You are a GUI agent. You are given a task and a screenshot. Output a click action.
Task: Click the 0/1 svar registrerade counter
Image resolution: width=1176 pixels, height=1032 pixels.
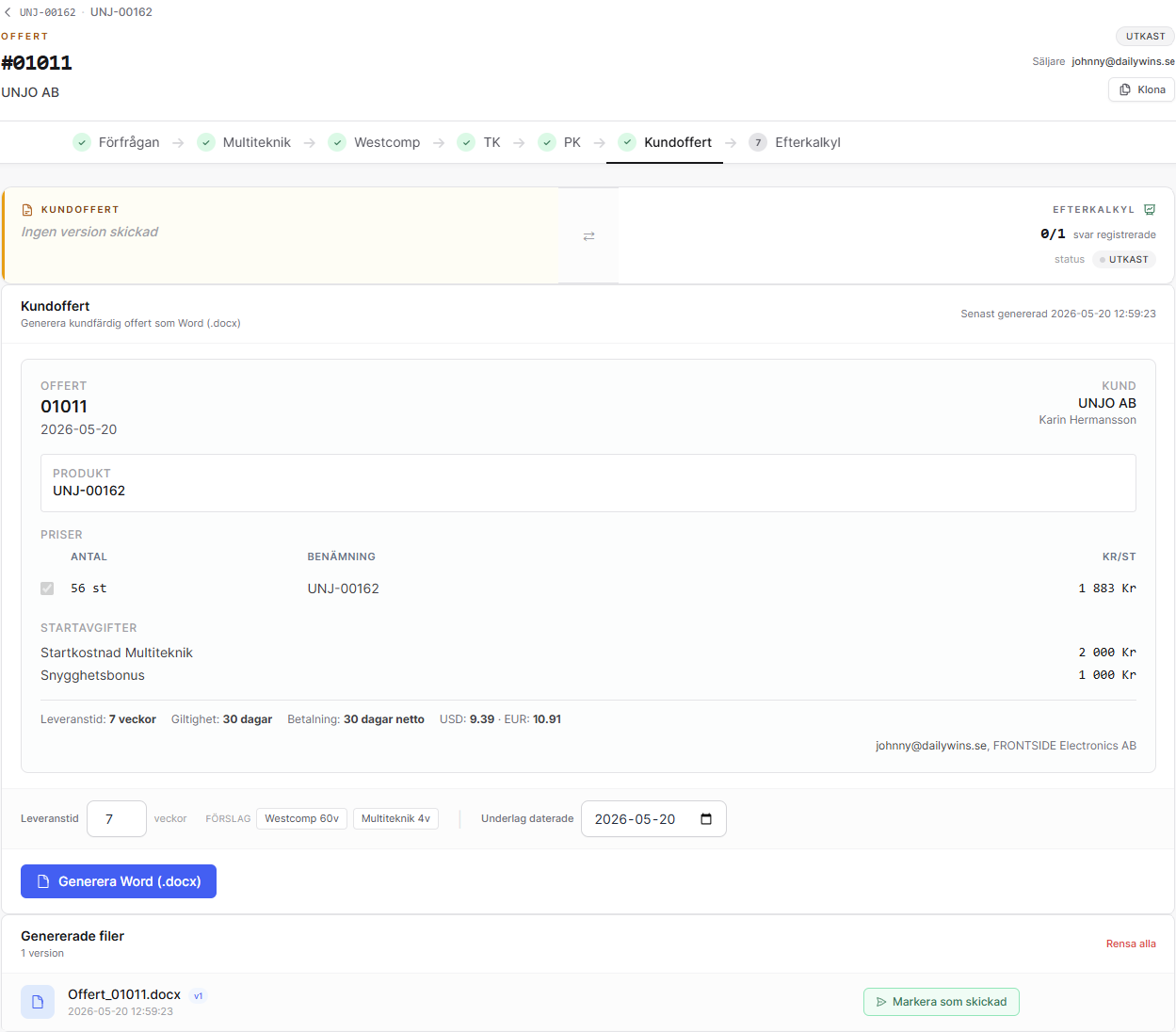coord(1098,234)
